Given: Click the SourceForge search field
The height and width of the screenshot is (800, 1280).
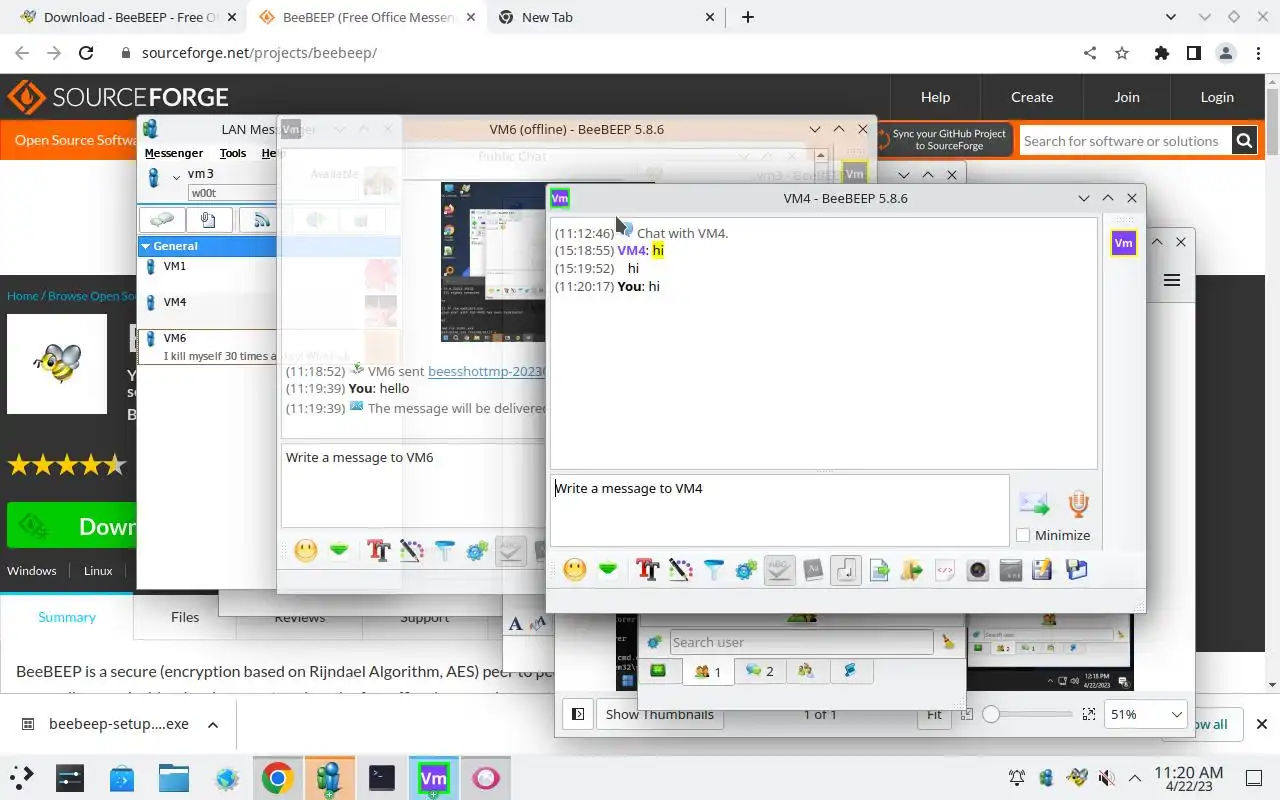Looking at the screenshot, I should (1125, 141).
